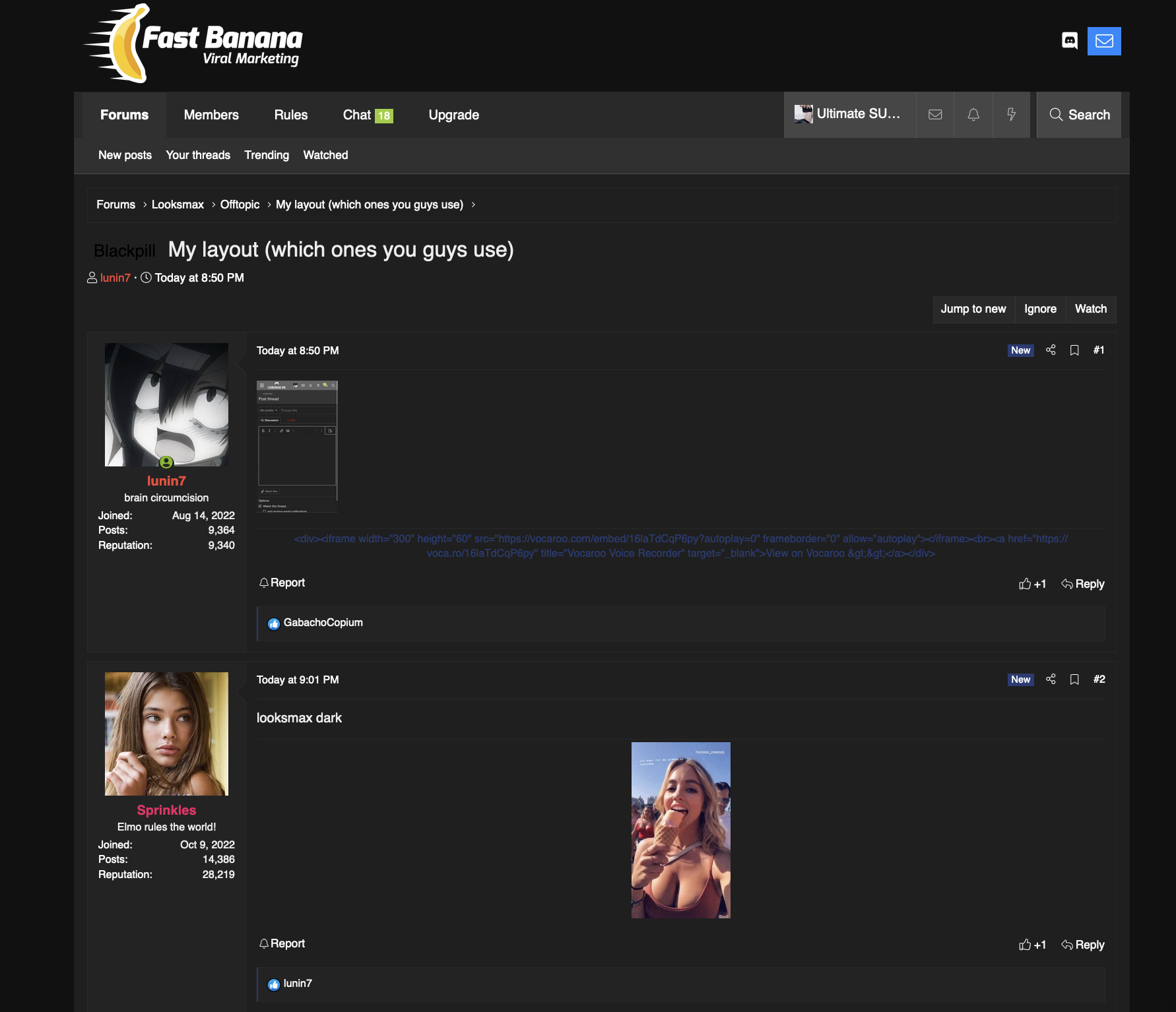
Task: Open lunin7's profile link
Action: pyautogui.click(x=114, y=278)
